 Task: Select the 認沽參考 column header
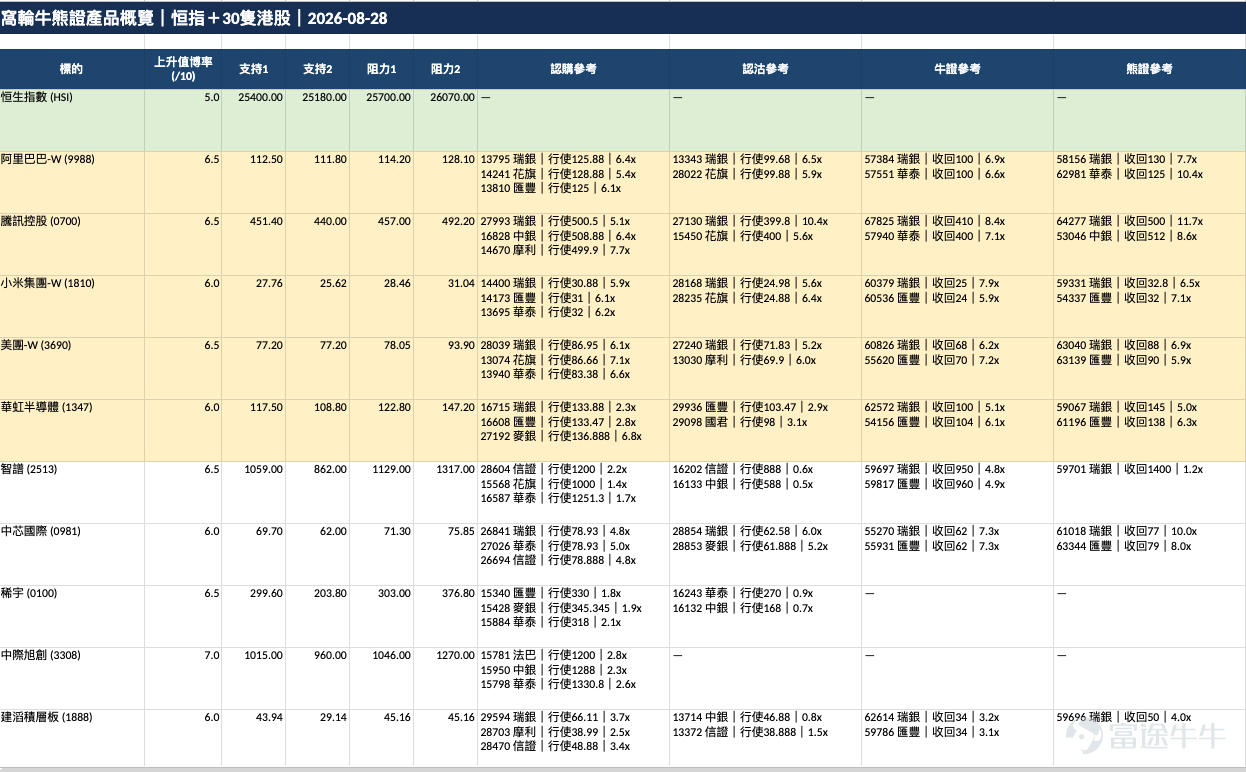point(765,69)
